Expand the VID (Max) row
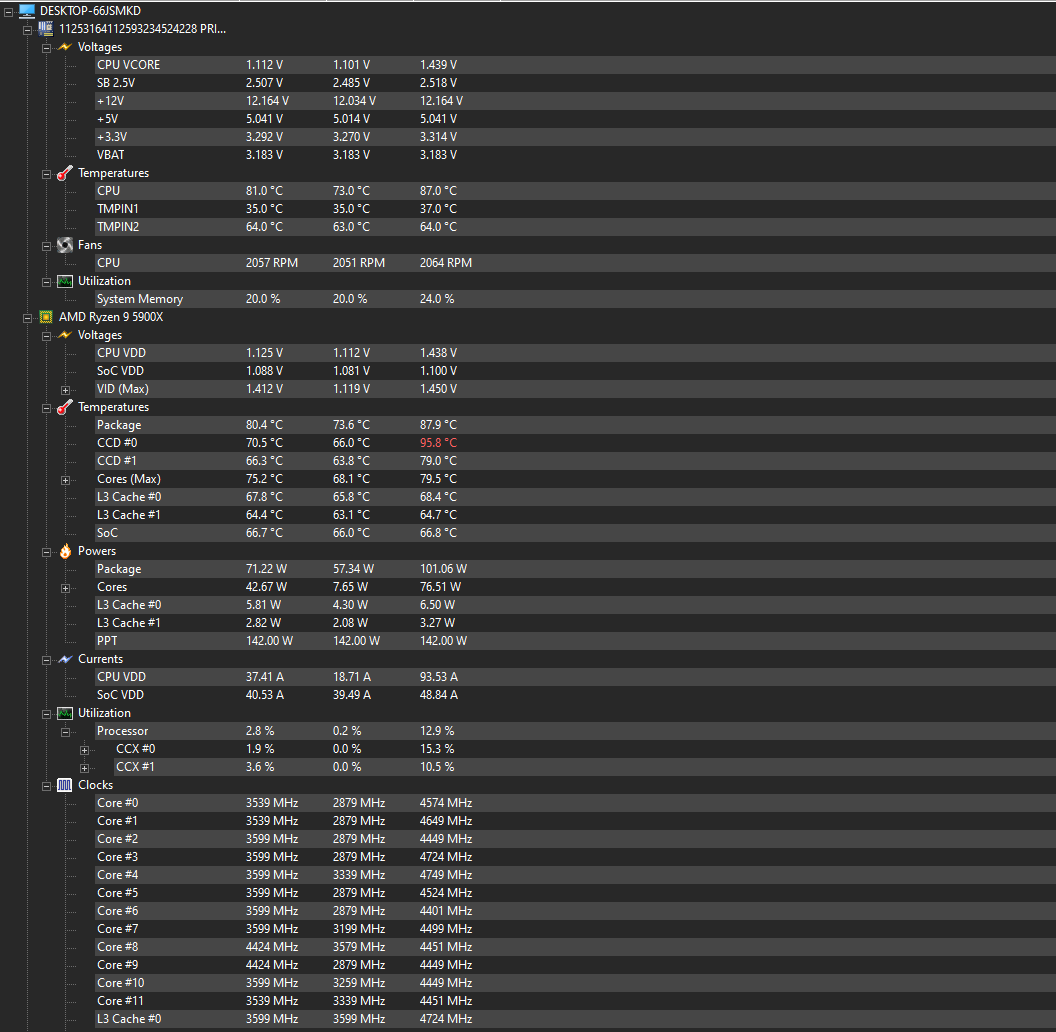 coord(65,390)
